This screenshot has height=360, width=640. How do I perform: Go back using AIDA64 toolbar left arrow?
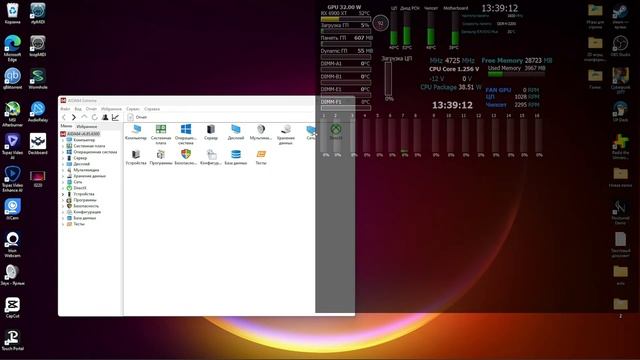click(x=64, y=118)
